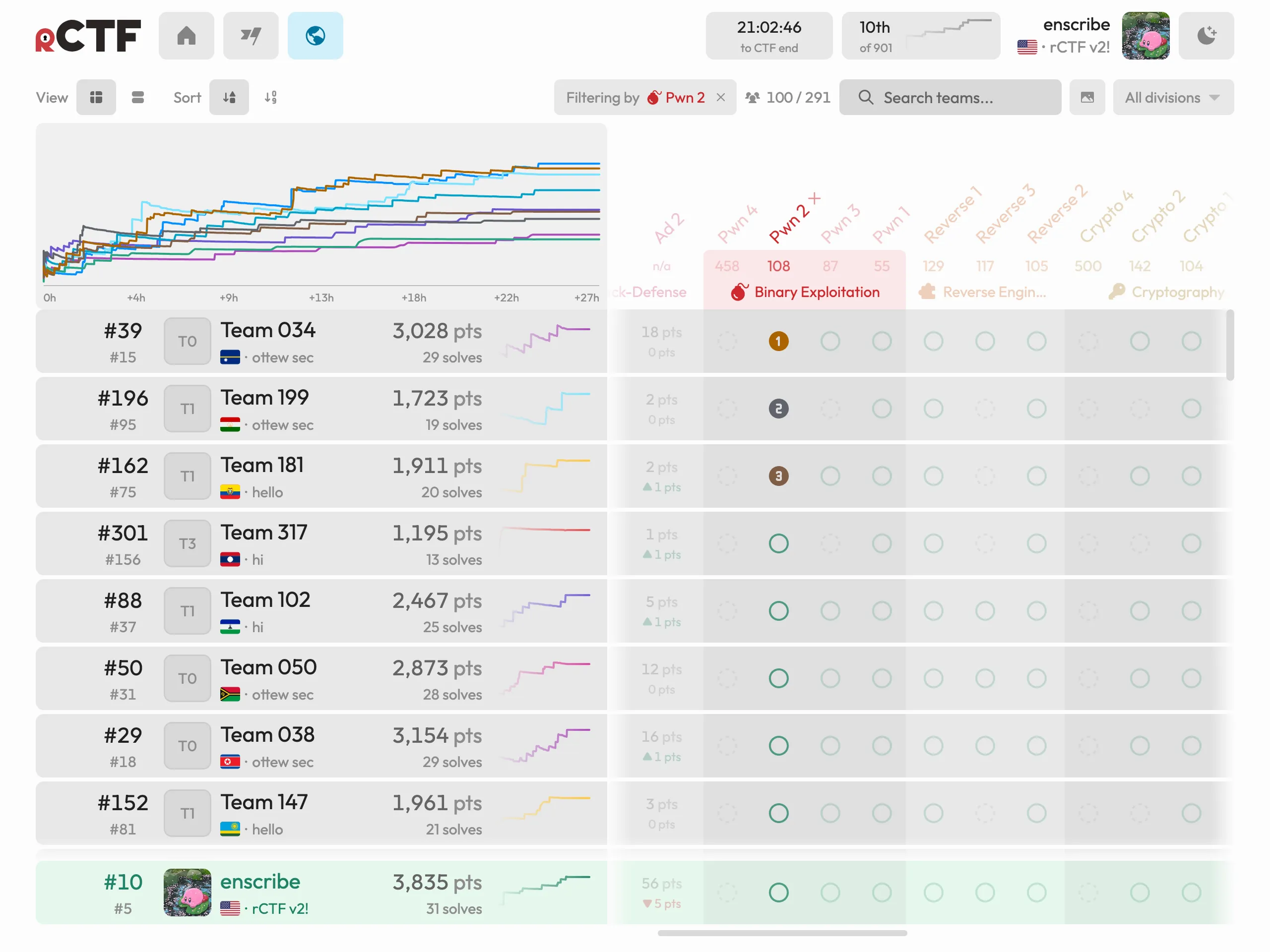1270x952 pixels.
Task: Select the globe scoreboard icon
Action: click(315, 36)
